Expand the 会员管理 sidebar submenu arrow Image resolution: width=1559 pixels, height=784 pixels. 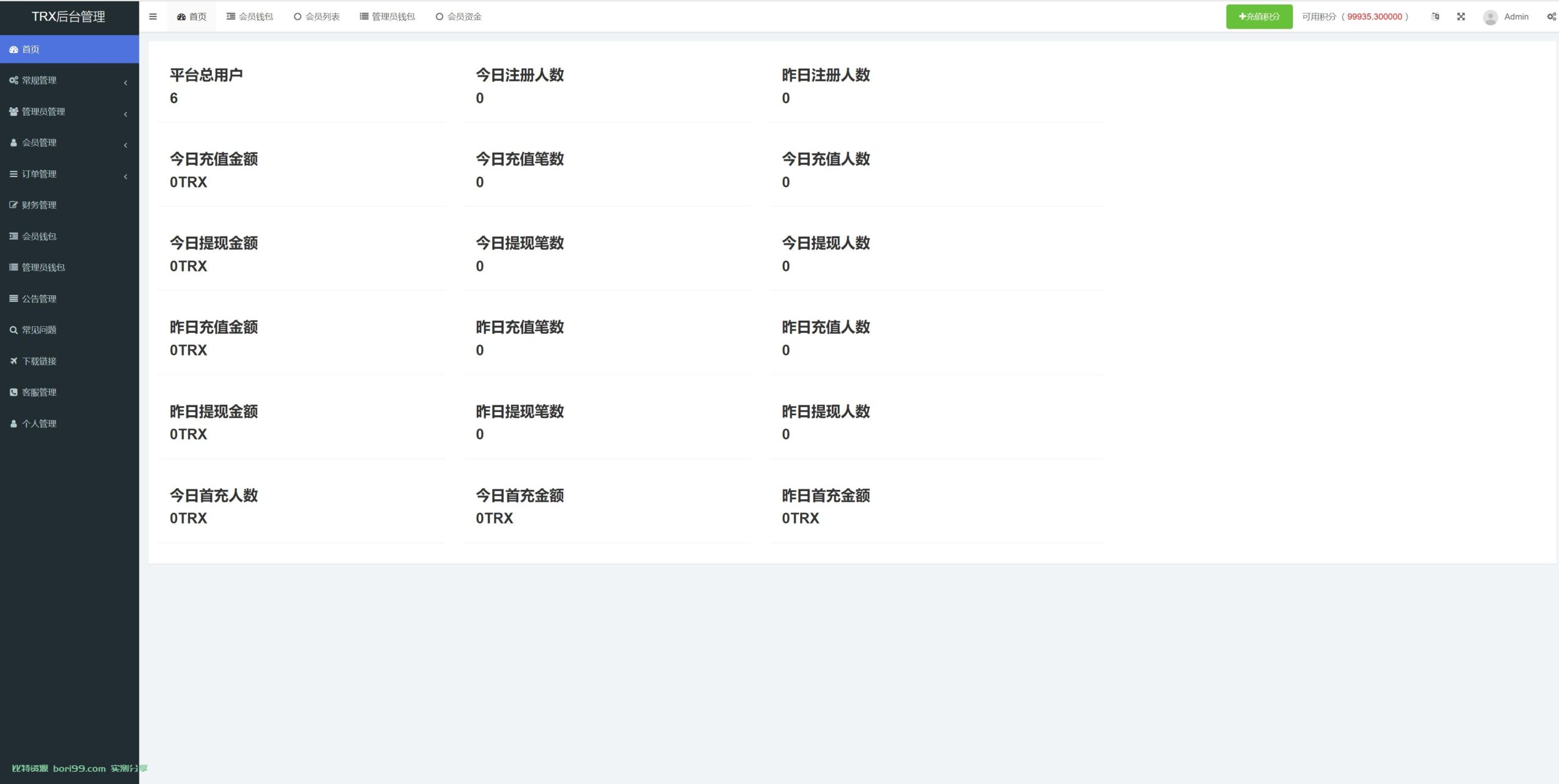tap(125, 145)
